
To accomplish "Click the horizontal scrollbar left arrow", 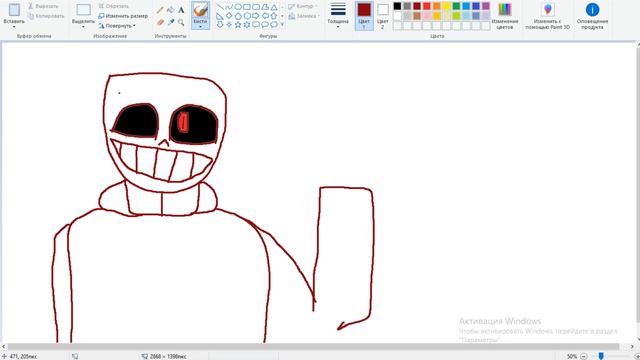I will [3, 347].
